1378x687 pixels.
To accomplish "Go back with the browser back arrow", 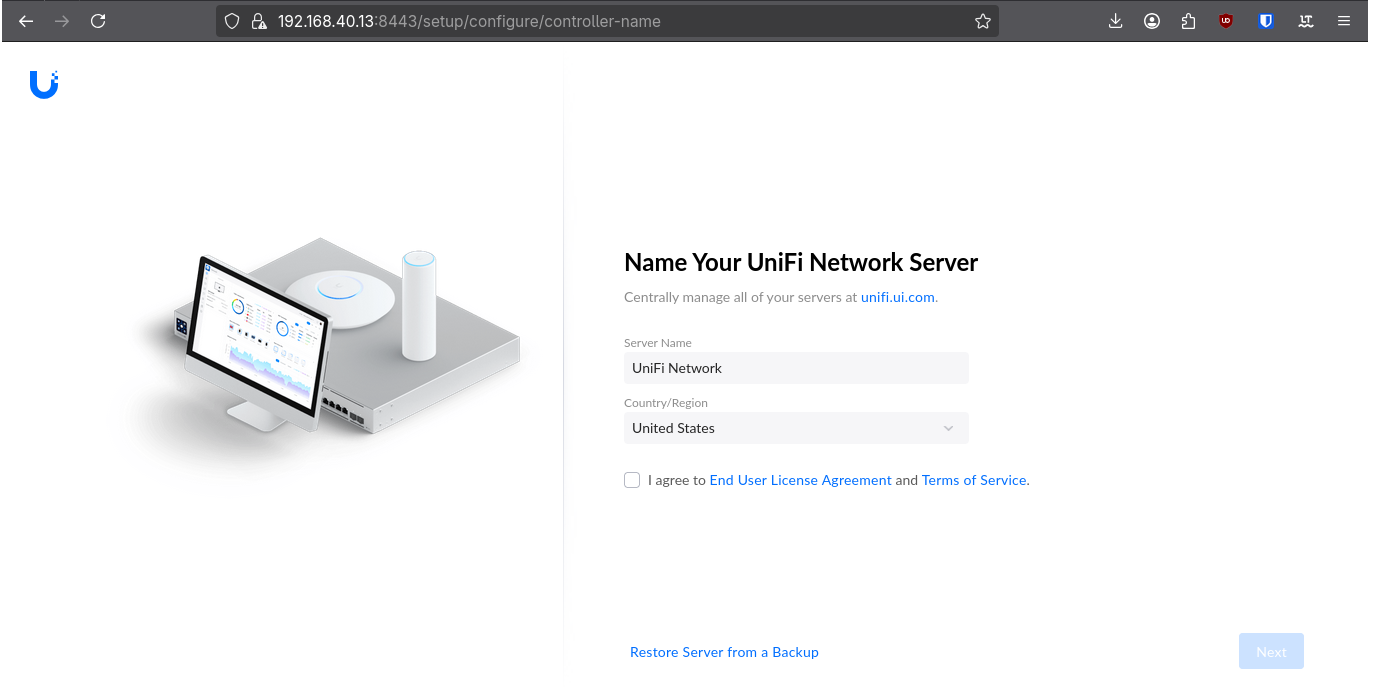I will (x=27, y=21).
